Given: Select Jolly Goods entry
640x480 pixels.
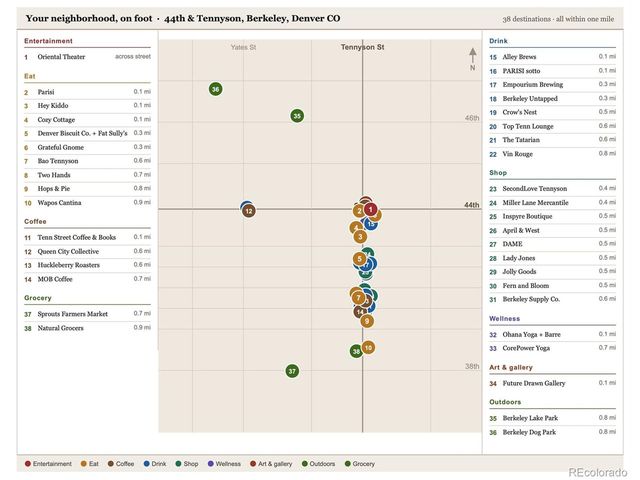Looking at the screenshot, I should pos(553,272).
